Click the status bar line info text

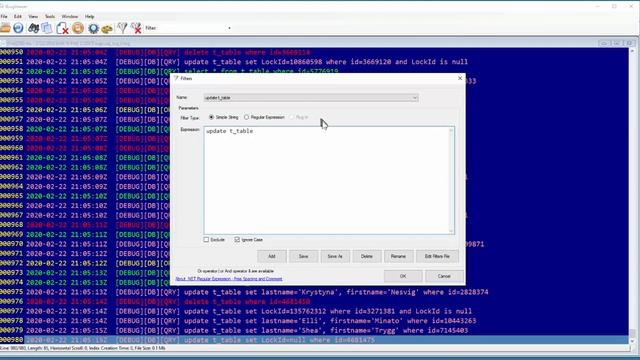point(82,348)
